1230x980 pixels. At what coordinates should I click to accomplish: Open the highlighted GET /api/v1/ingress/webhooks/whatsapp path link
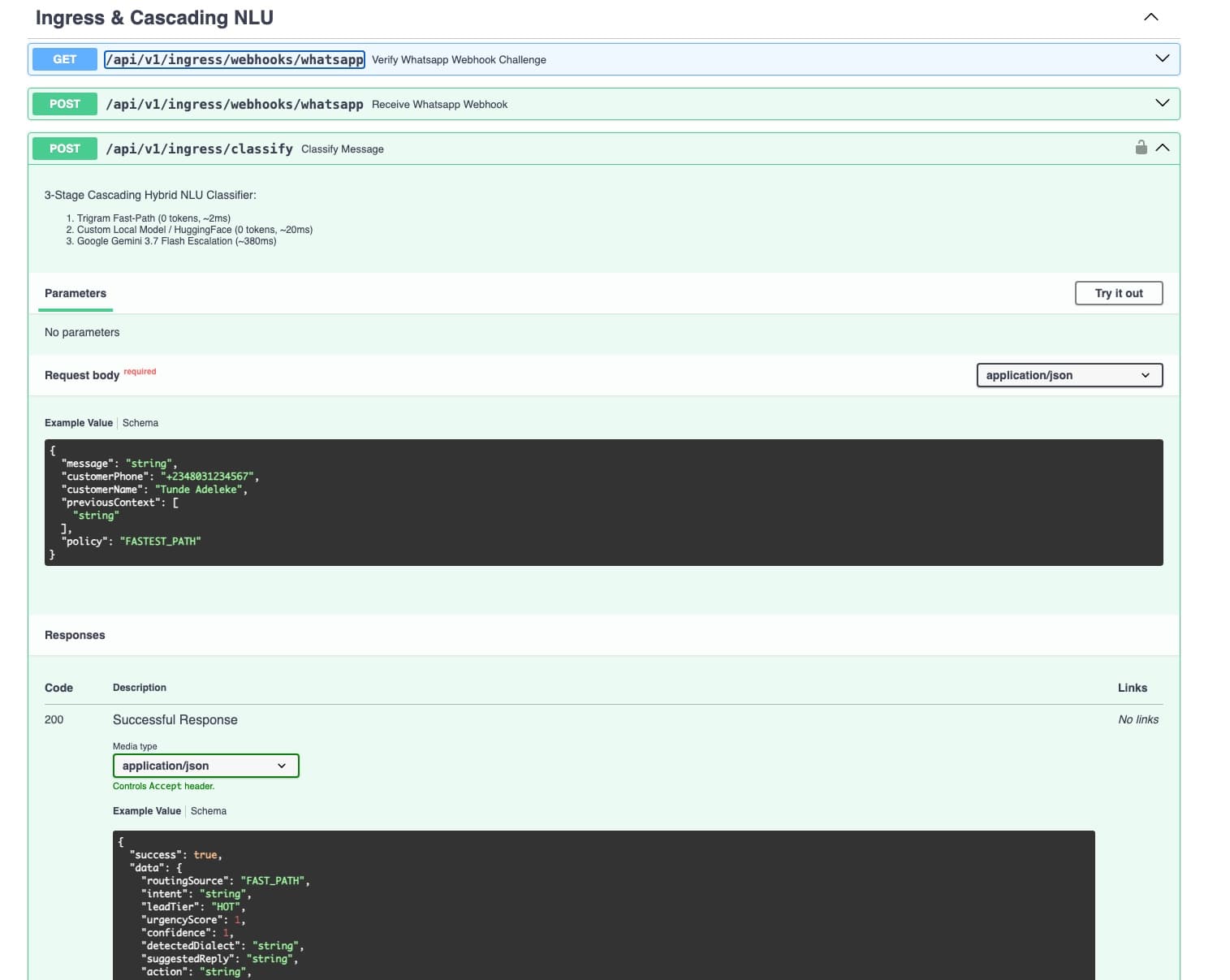click(x=235, y=59)
